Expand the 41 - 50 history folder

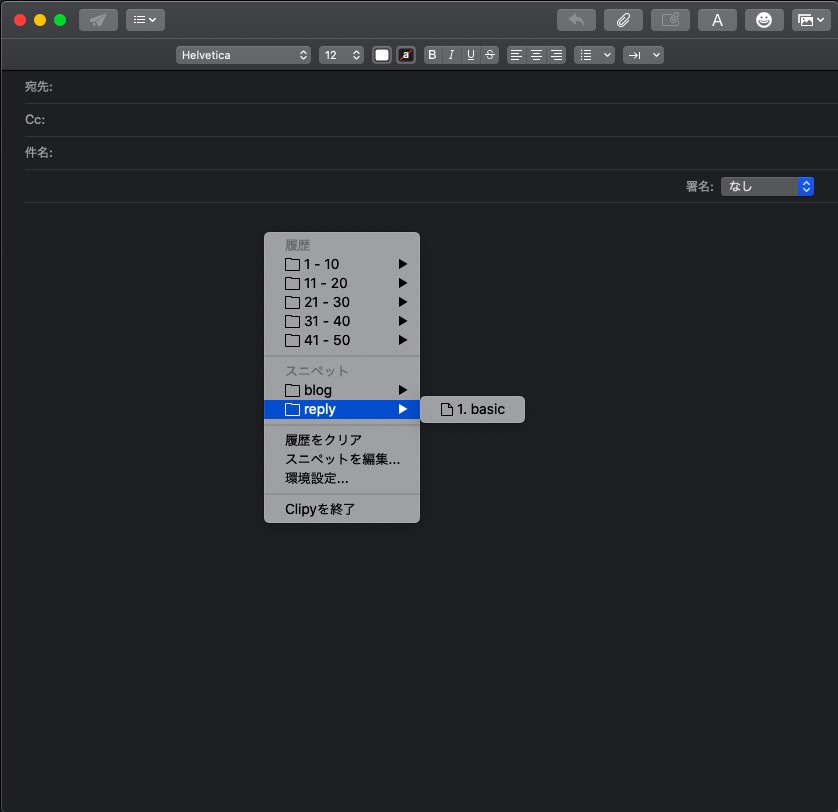[x=342, y=341]
